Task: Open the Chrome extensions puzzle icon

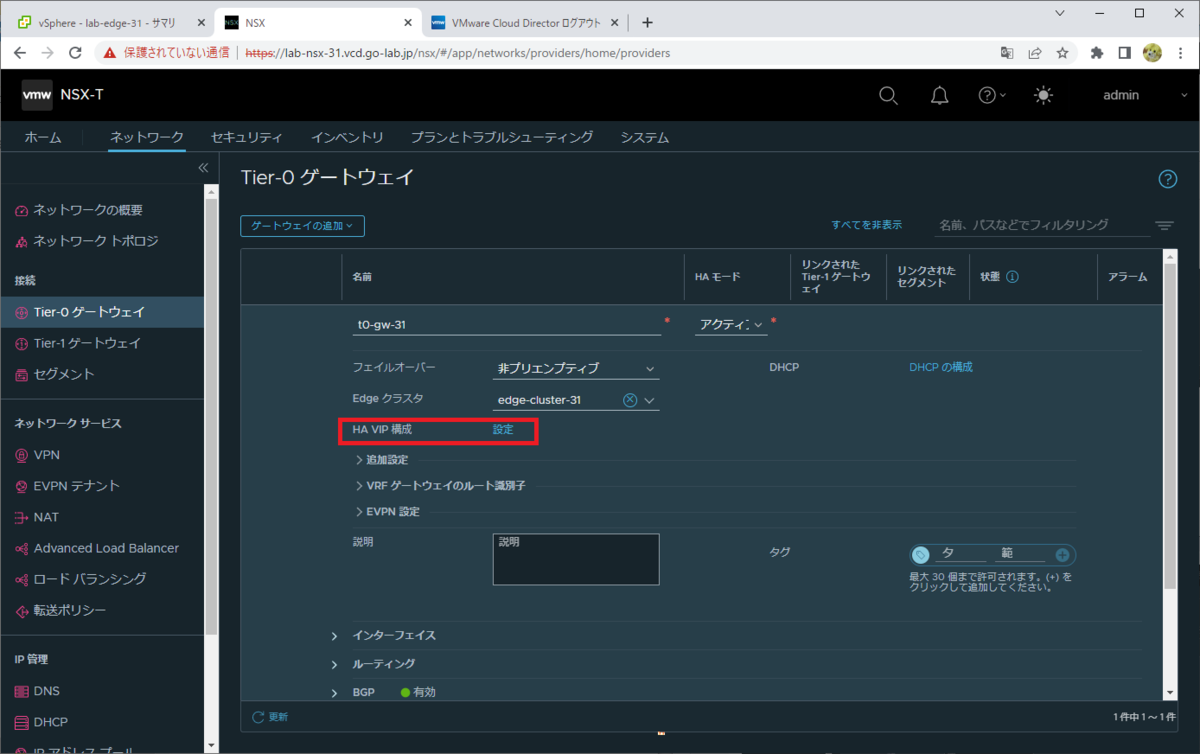Action: [1097, 53]
